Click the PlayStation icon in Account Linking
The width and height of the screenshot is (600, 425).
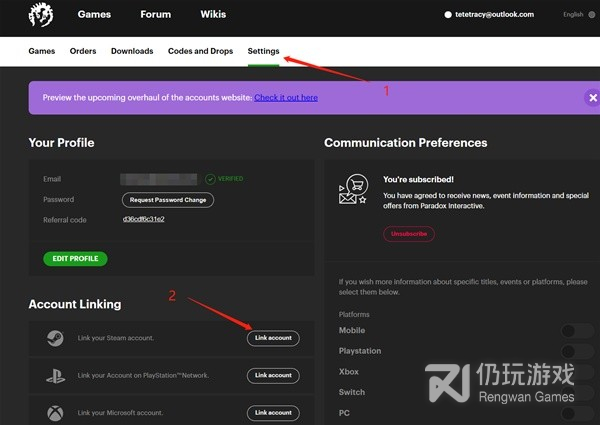click(x=55, y=375)
